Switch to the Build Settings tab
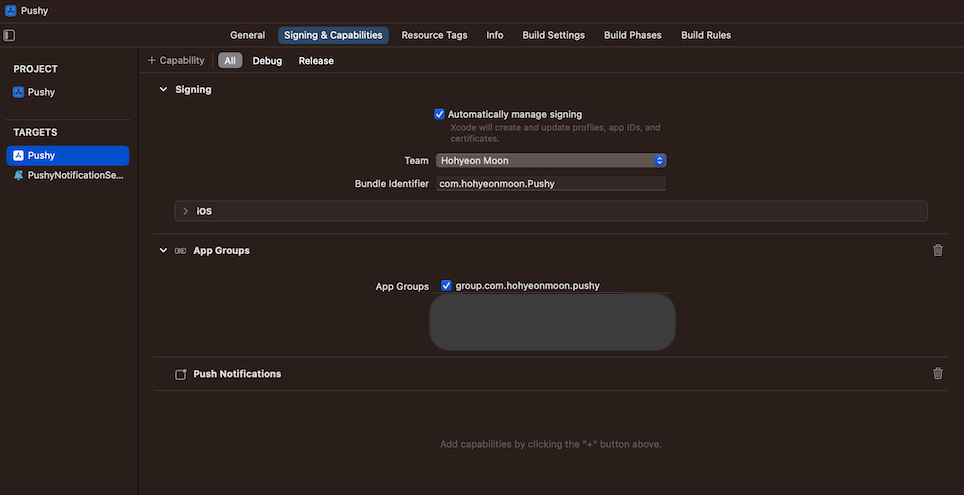This screenshot has width=964, height=495. pyautogui.click(x=553, y=35)
